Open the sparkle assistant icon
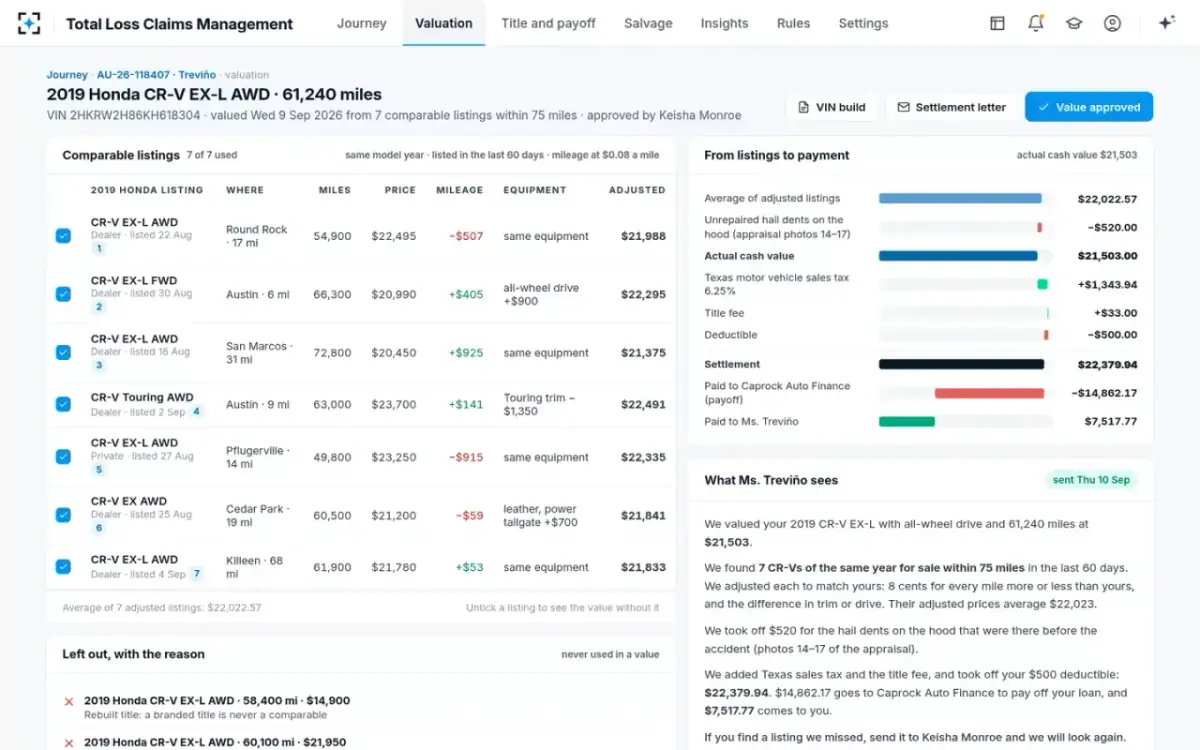The width and height of the screenshot is (1200, 750). point(1166,23)
